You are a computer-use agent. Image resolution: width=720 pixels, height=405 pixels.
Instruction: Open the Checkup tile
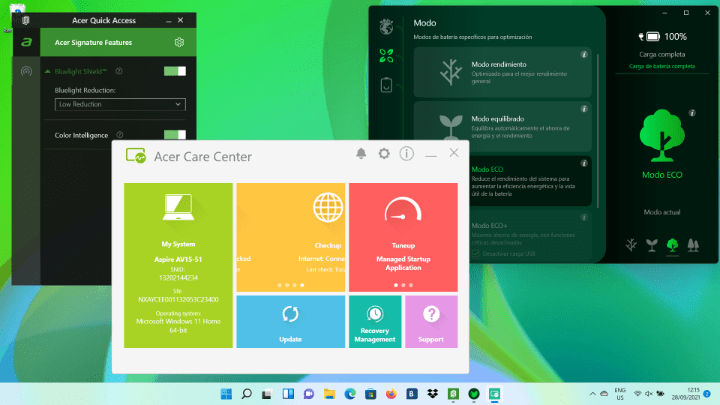291,237
